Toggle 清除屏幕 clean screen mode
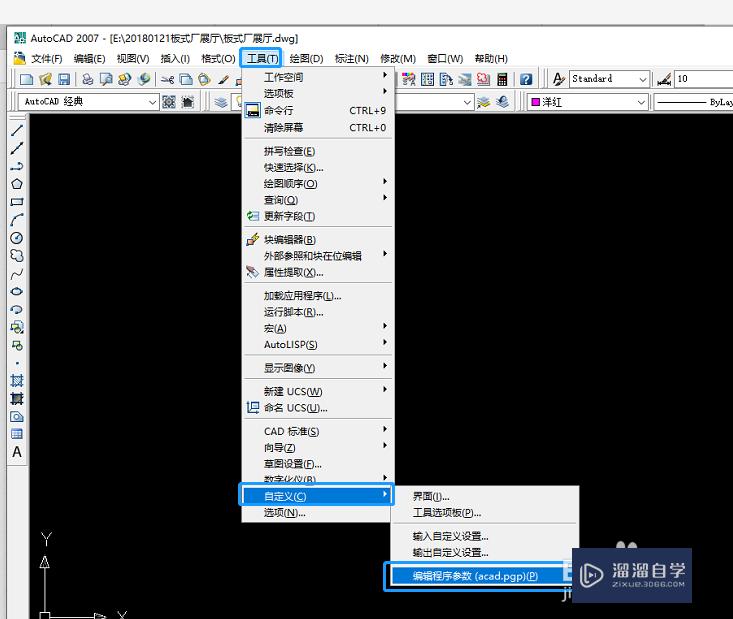The width and height of the screenshot is (733, 619). tap(318, 127)
